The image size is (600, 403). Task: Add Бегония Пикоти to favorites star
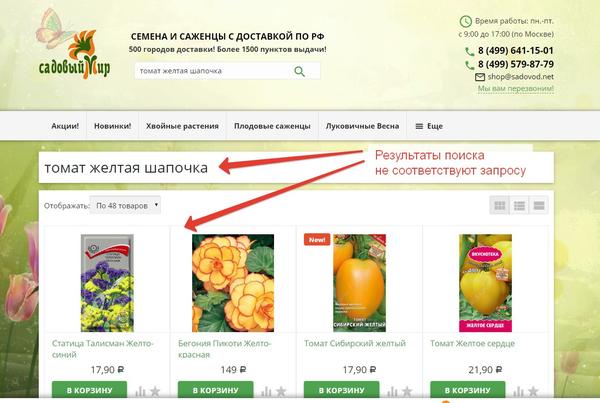pos(281,391)
